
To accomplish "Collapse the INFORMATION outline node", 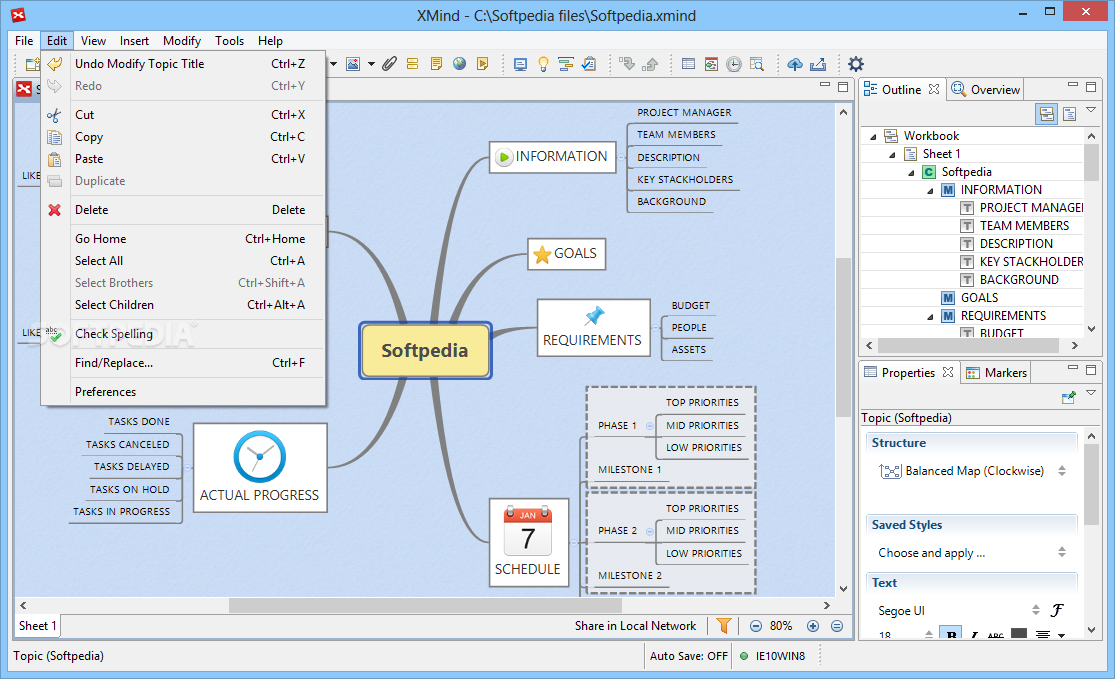I will [x=930, y=191].
